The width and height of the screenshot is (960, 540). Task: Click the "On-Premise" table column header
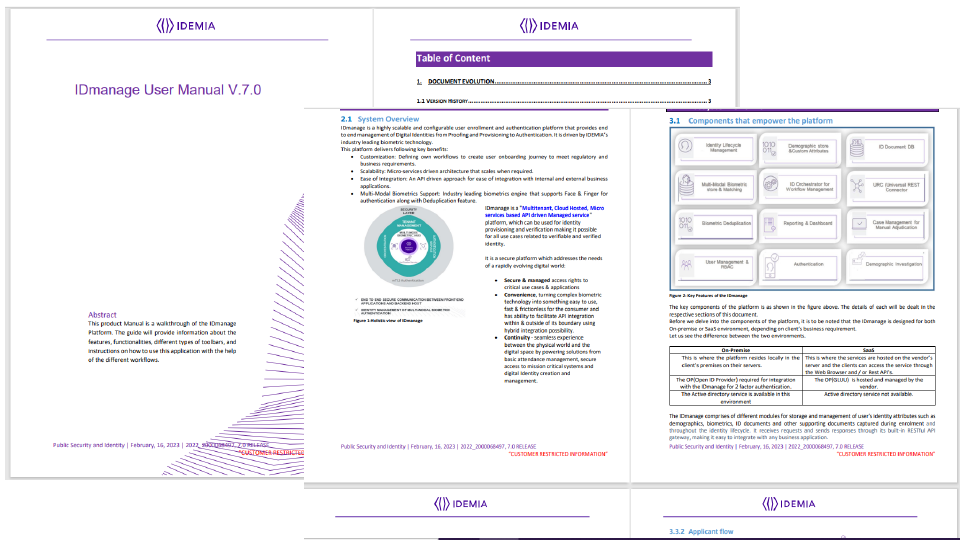coord(735,350)
